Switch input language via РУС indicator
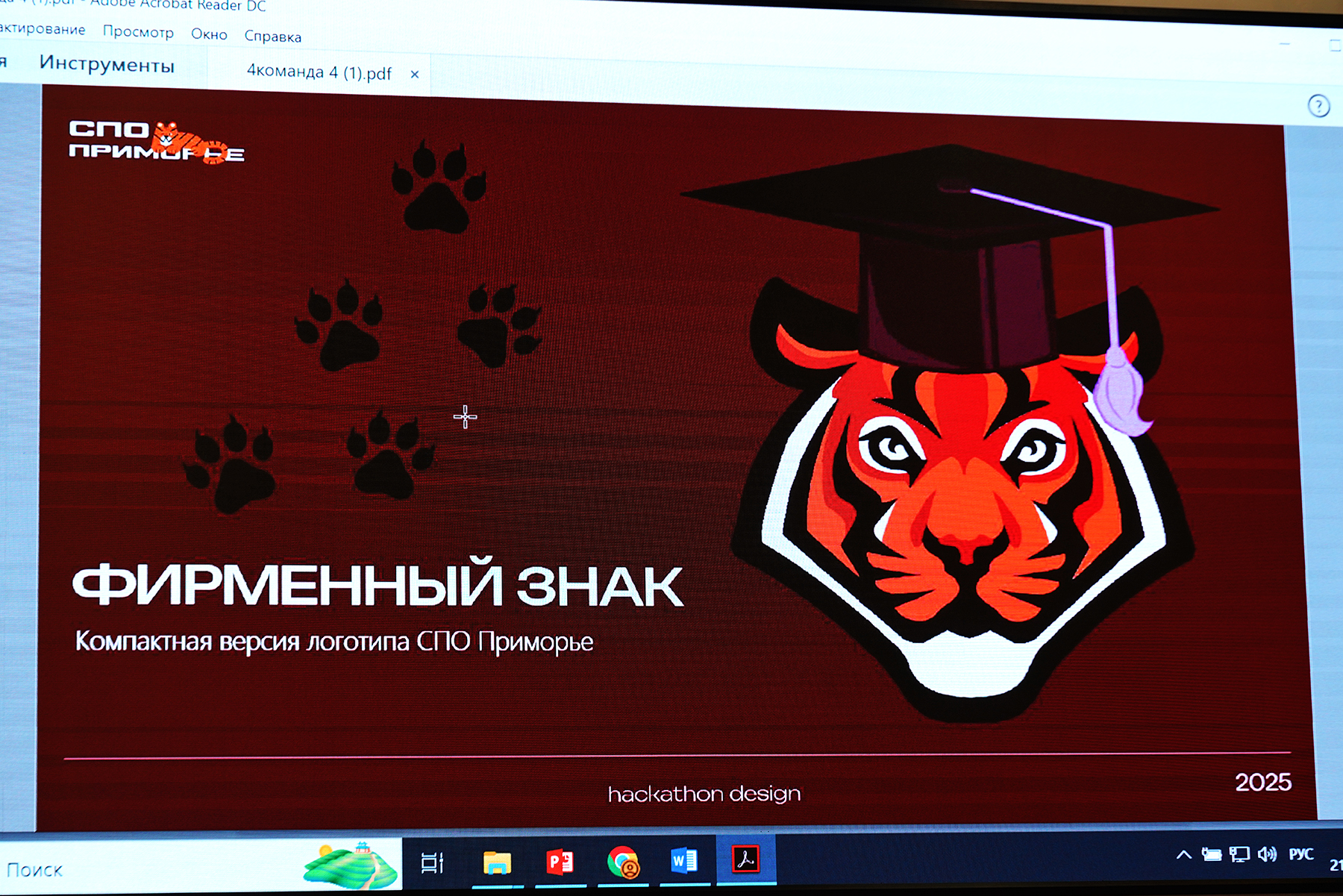1343x896 pixels. [1300, 854]
